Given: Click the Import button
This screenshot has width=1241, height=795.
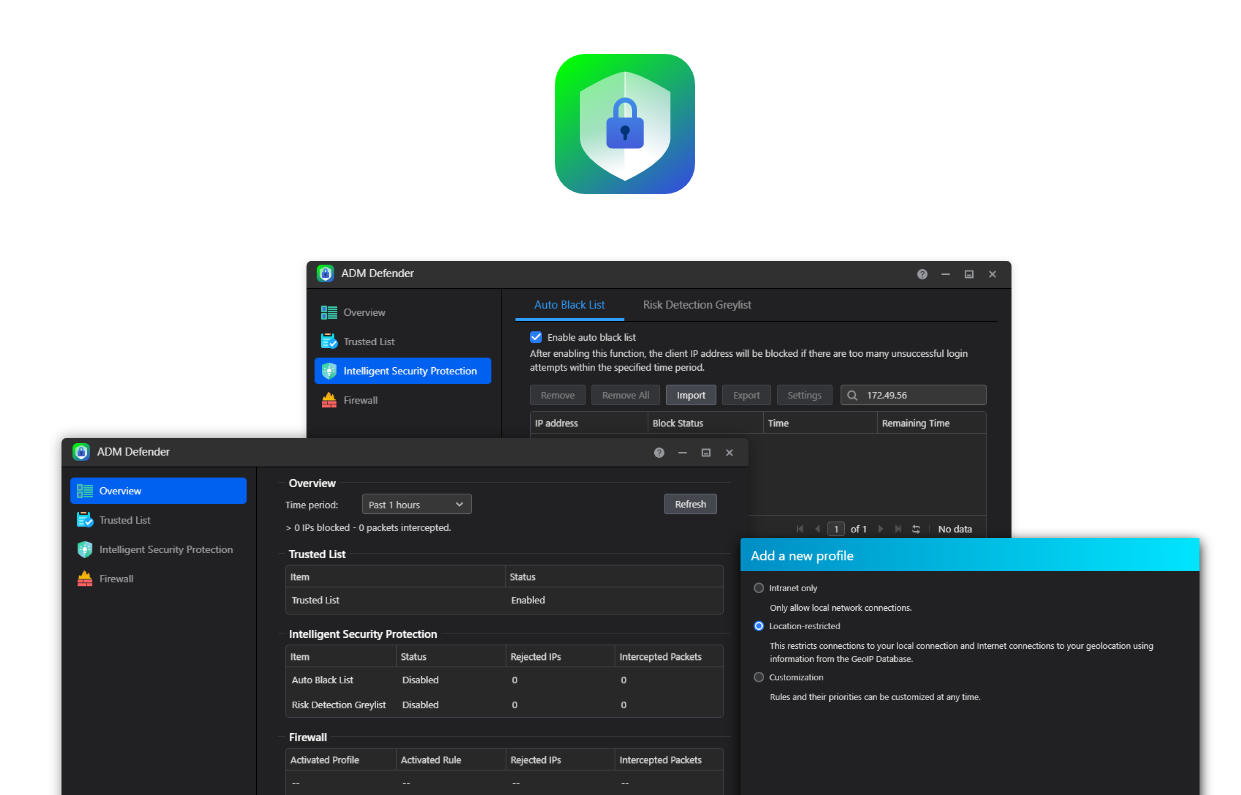Looking at the screenshot, I should (x=691, y=396).
